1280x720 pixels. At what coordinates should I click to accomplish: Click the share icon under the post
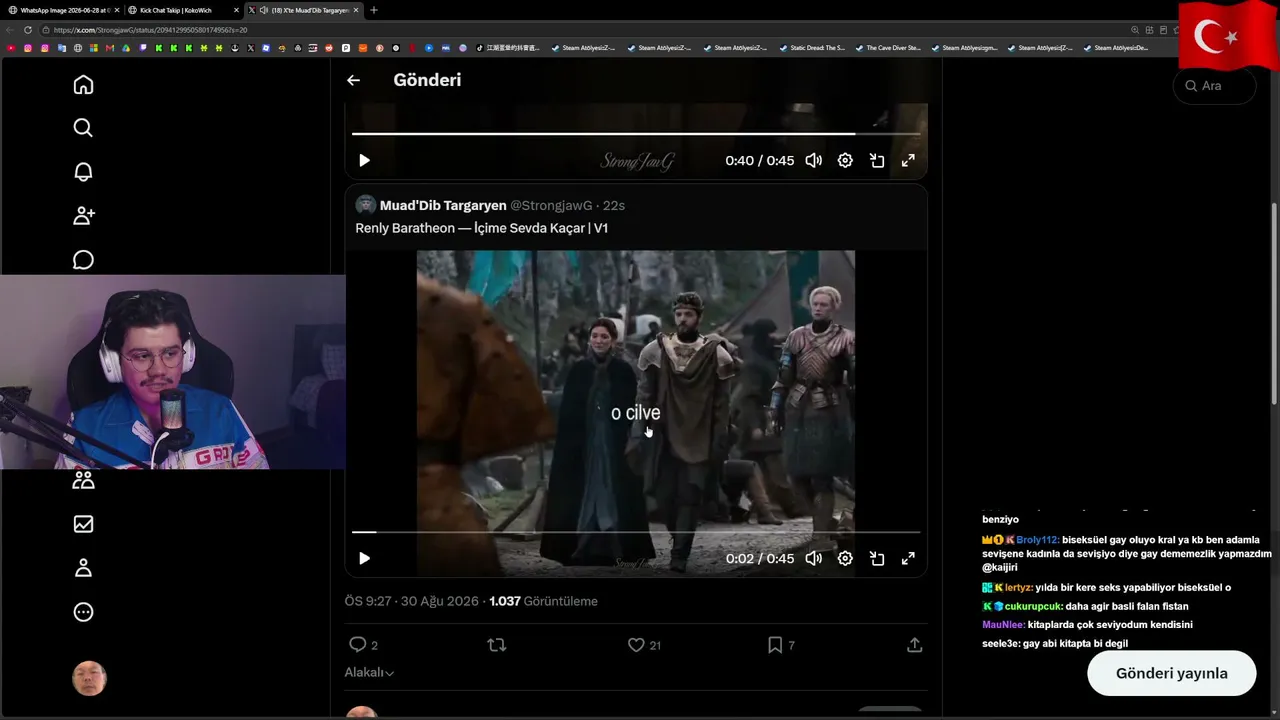(x=914, y=645)
